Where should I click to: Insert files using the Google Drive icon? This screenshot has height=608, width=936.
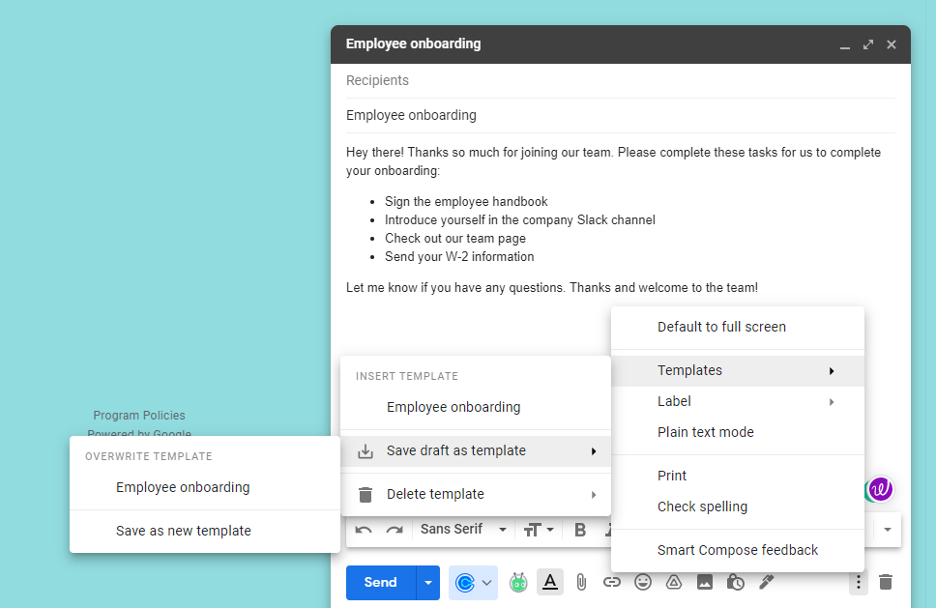pyautogui.click(x=674, y=582)
